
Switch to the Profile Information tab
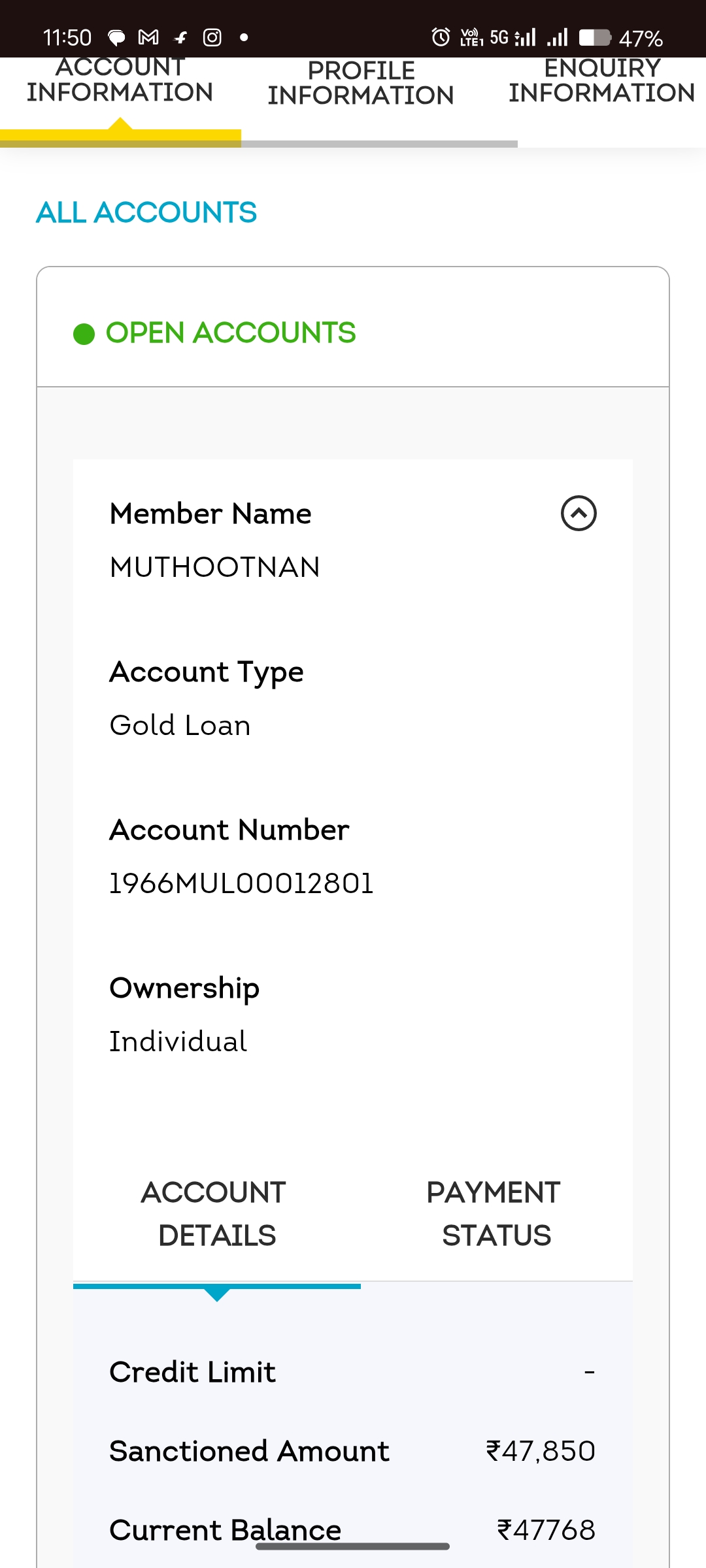pyautogui.click(x=361, y=84)
